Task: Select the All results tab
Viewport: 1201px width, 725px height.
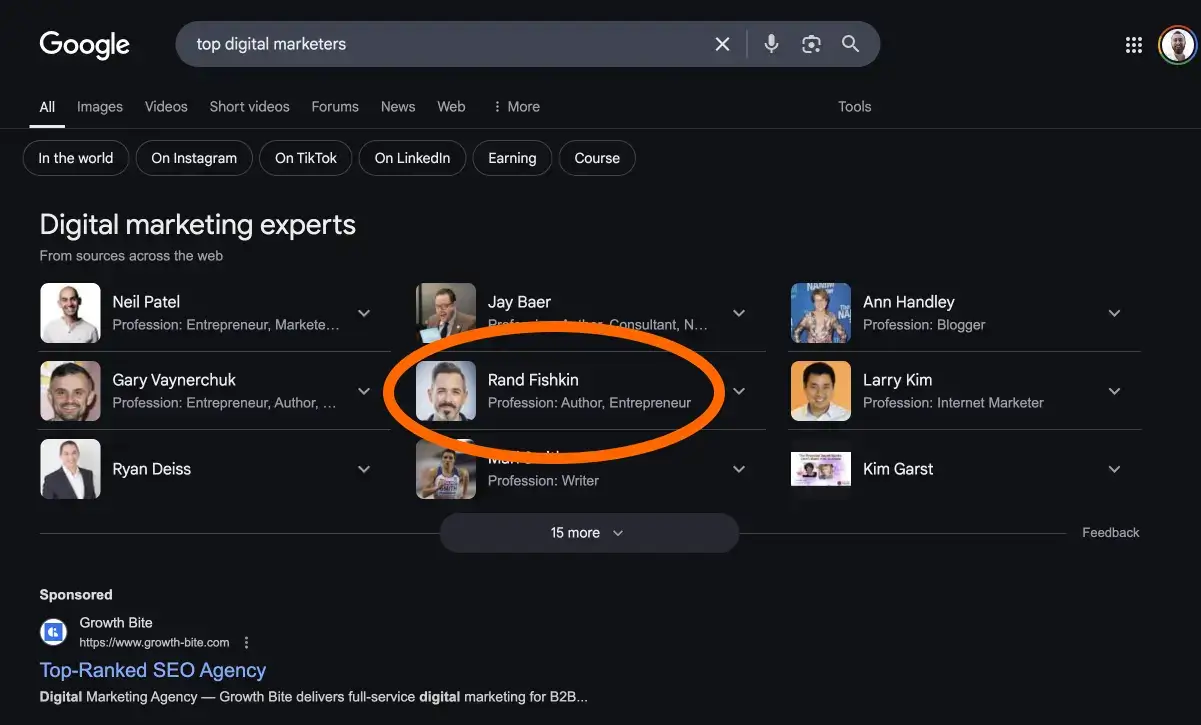Action: pos(47,107)
